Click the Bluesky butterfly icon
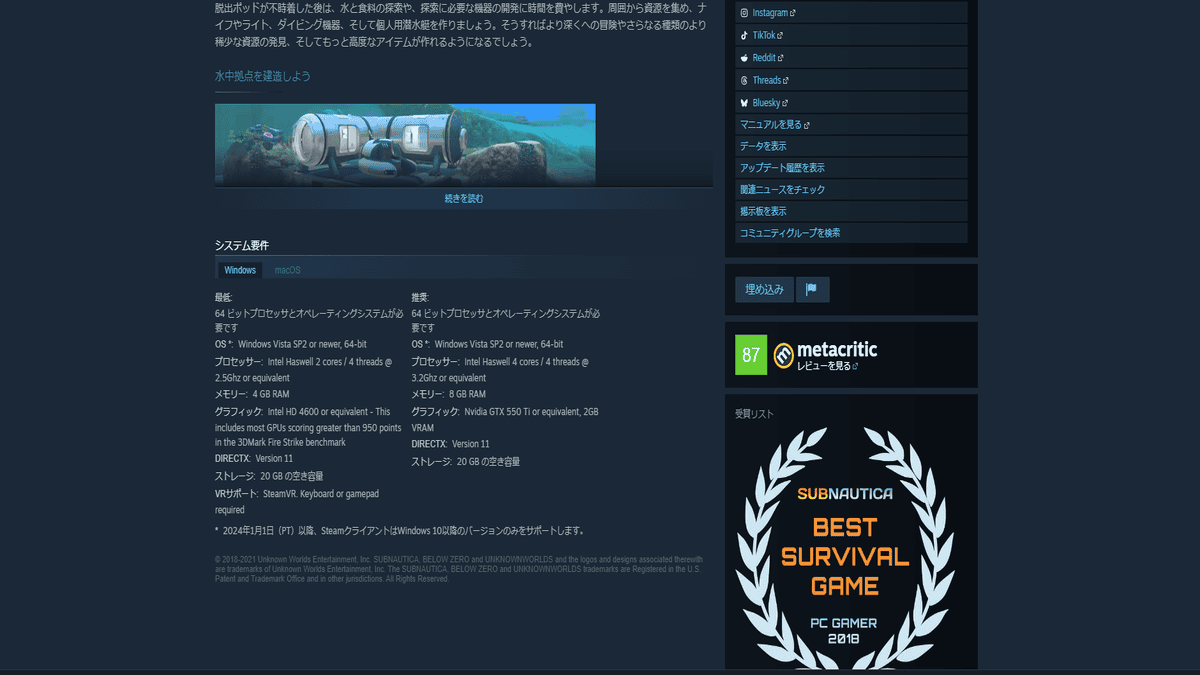Image resolution: width=1200 pixels, height=675 pixels. (x=743, y=103)
